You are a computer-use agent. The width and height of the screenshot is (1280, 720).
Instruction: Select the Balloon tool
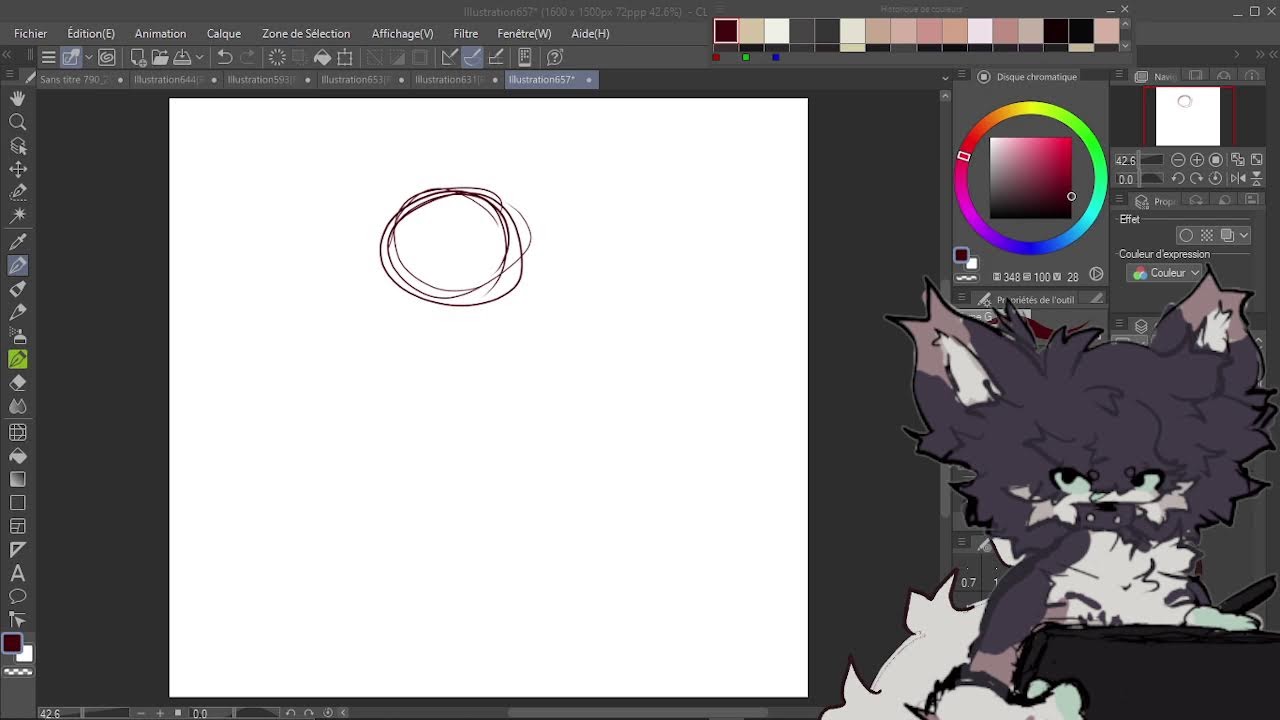[18, 596]
